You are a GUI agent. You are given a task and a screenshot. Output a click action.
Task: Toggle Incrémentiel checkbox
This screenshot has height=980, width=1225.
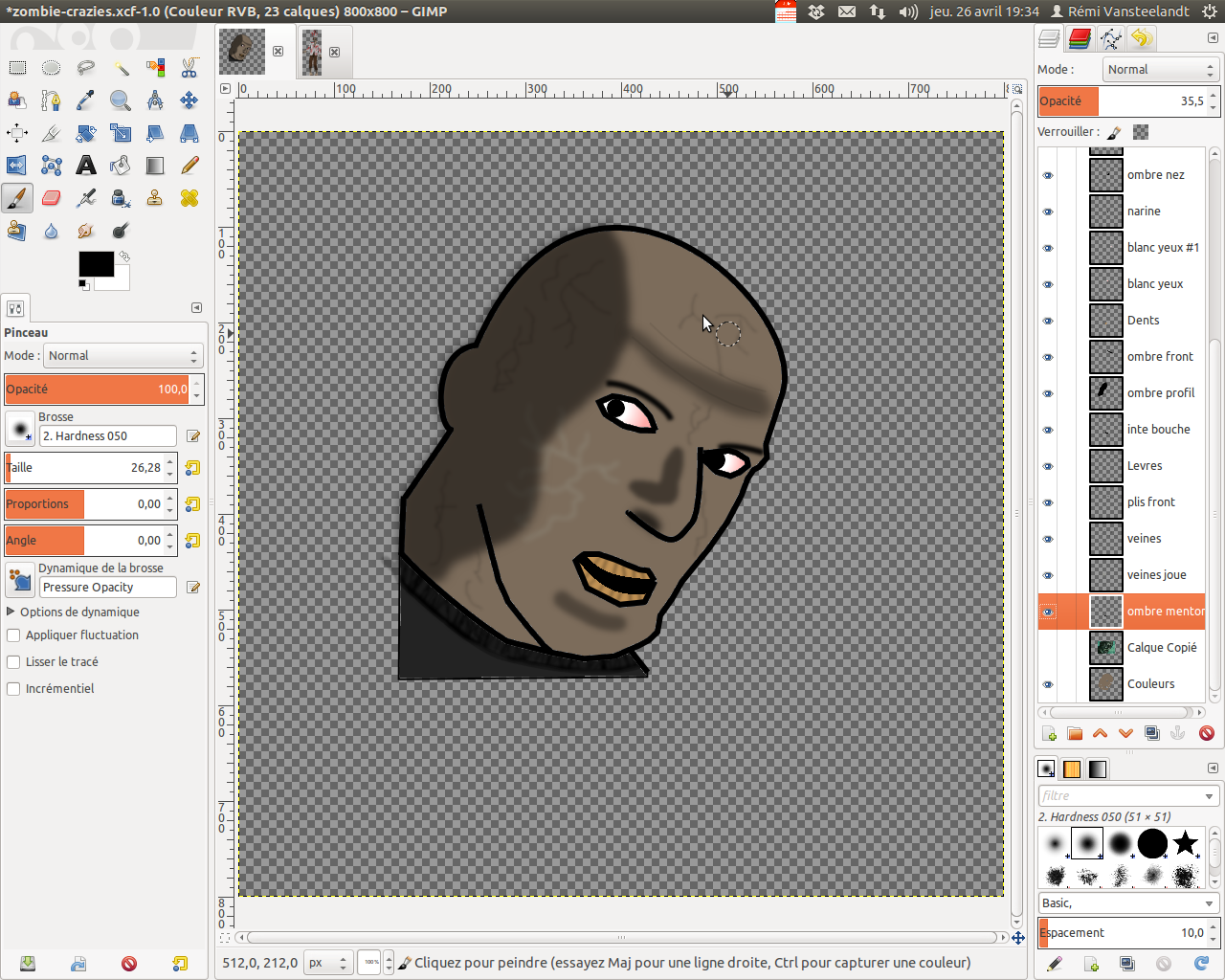(x=13, y=689)
